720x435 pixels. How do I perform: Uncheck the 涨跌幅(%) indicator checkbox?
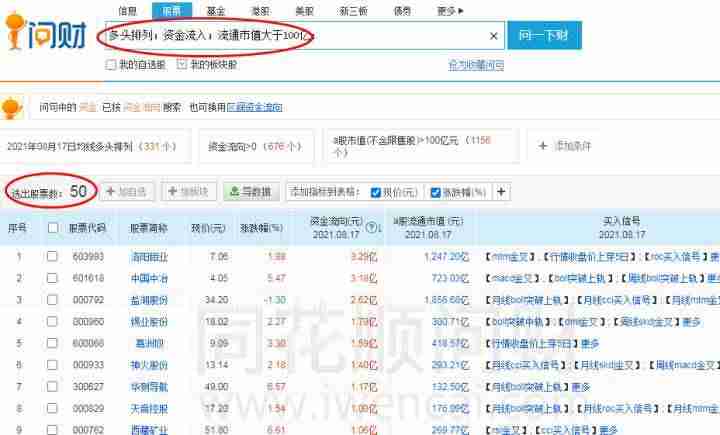pyautogui.click(x=435, y=192)
